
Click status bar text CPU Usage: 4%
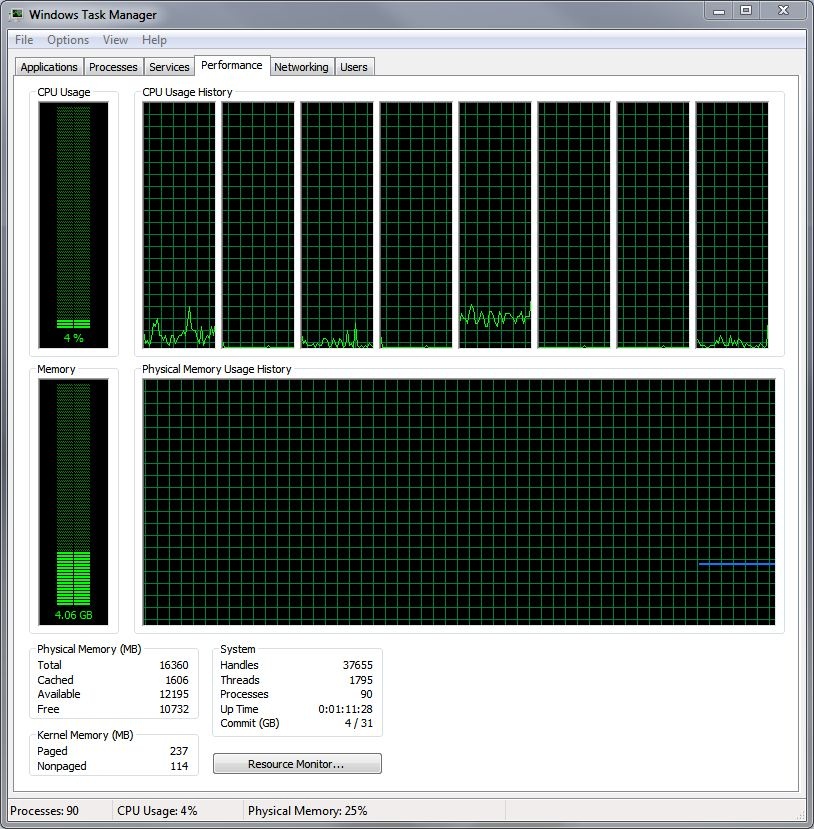tap(157, 810)
